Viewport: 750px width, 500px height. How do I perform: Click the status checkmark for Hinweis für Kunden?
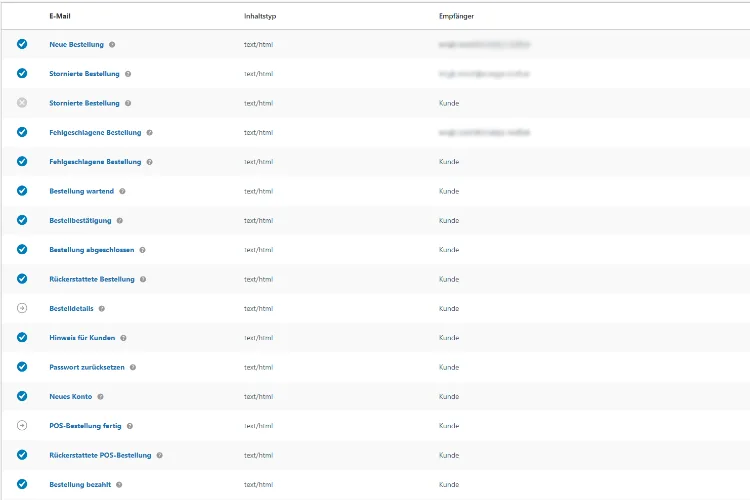point(22,337)
